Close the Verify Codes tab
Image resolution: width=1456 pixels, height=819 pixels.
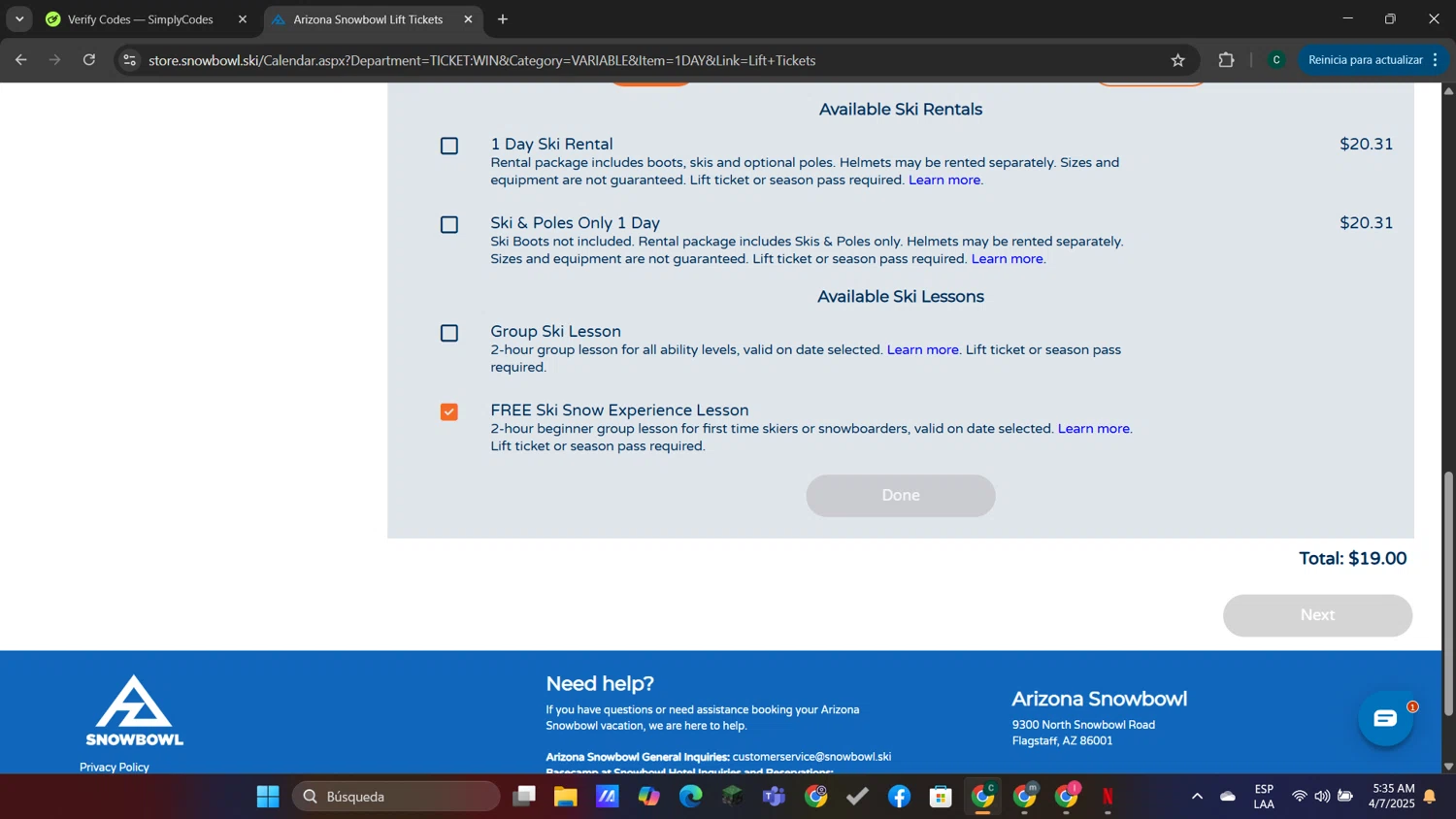coord(243,19)
